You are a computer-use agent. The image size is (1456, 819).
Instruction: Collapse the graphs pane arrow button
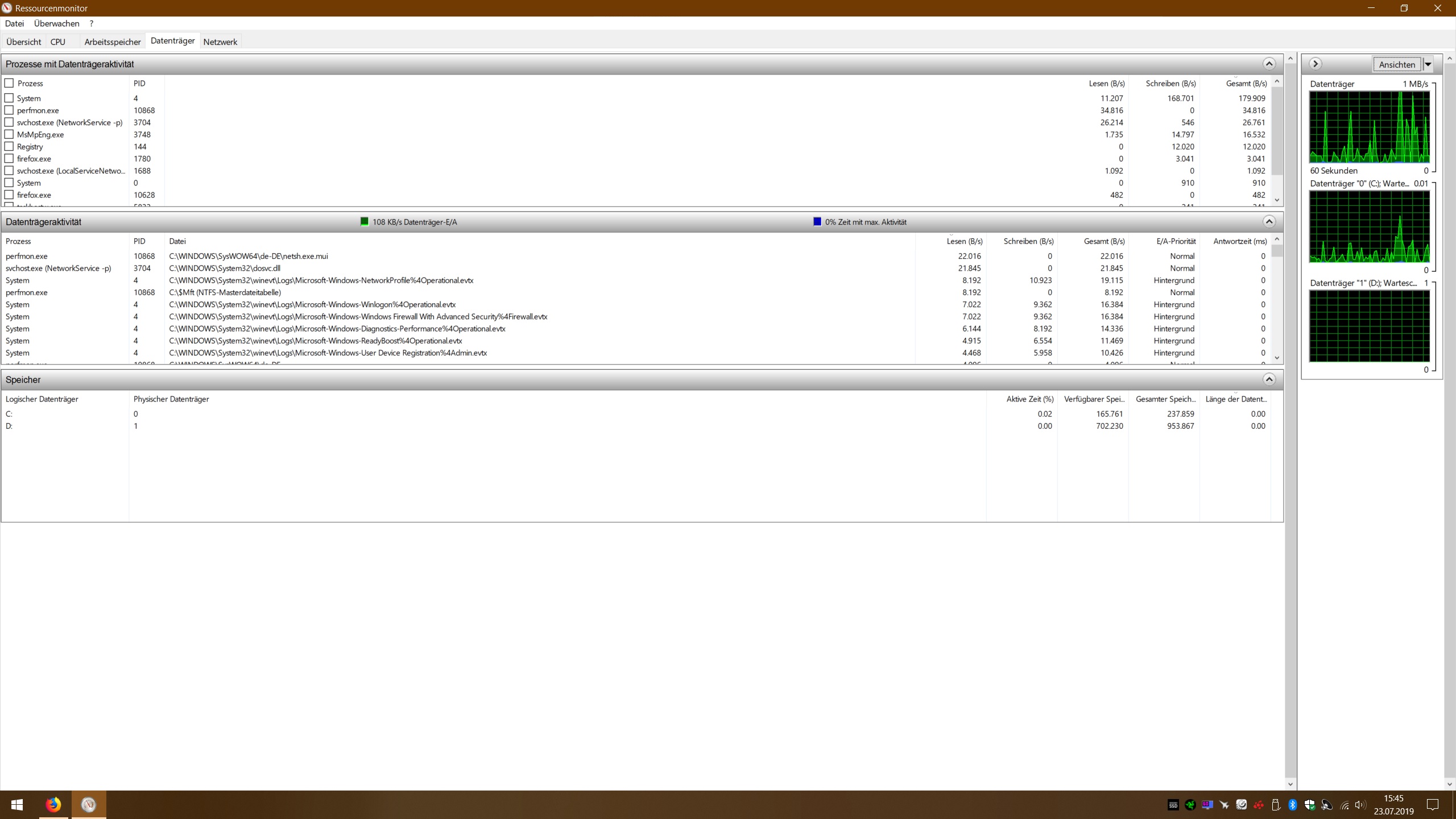pyautogui.click(x=1315, y=64)
